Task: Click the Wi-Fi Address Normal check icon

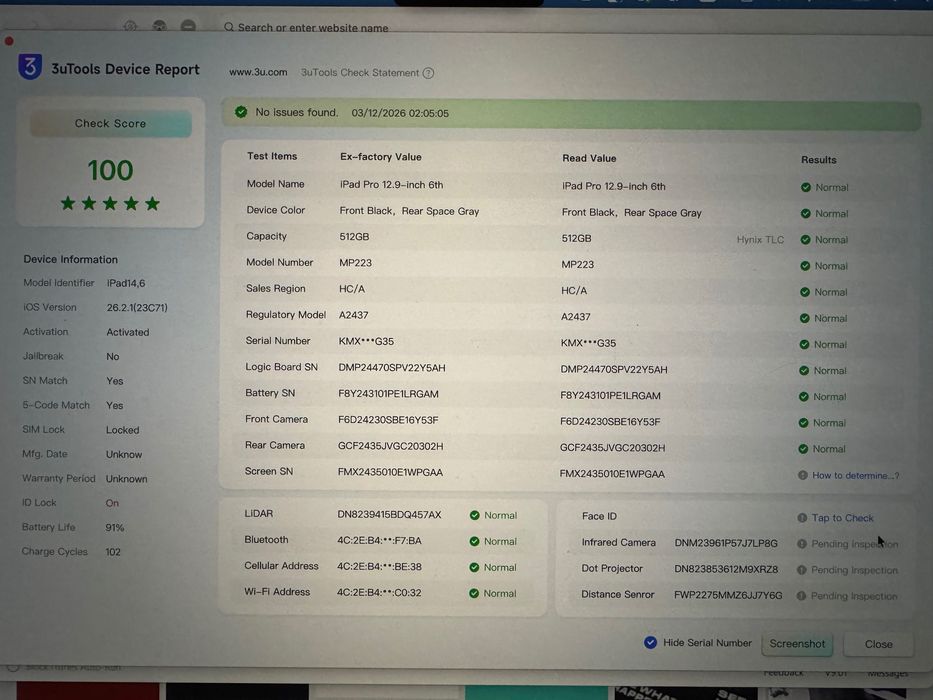Action: [474, 593]
